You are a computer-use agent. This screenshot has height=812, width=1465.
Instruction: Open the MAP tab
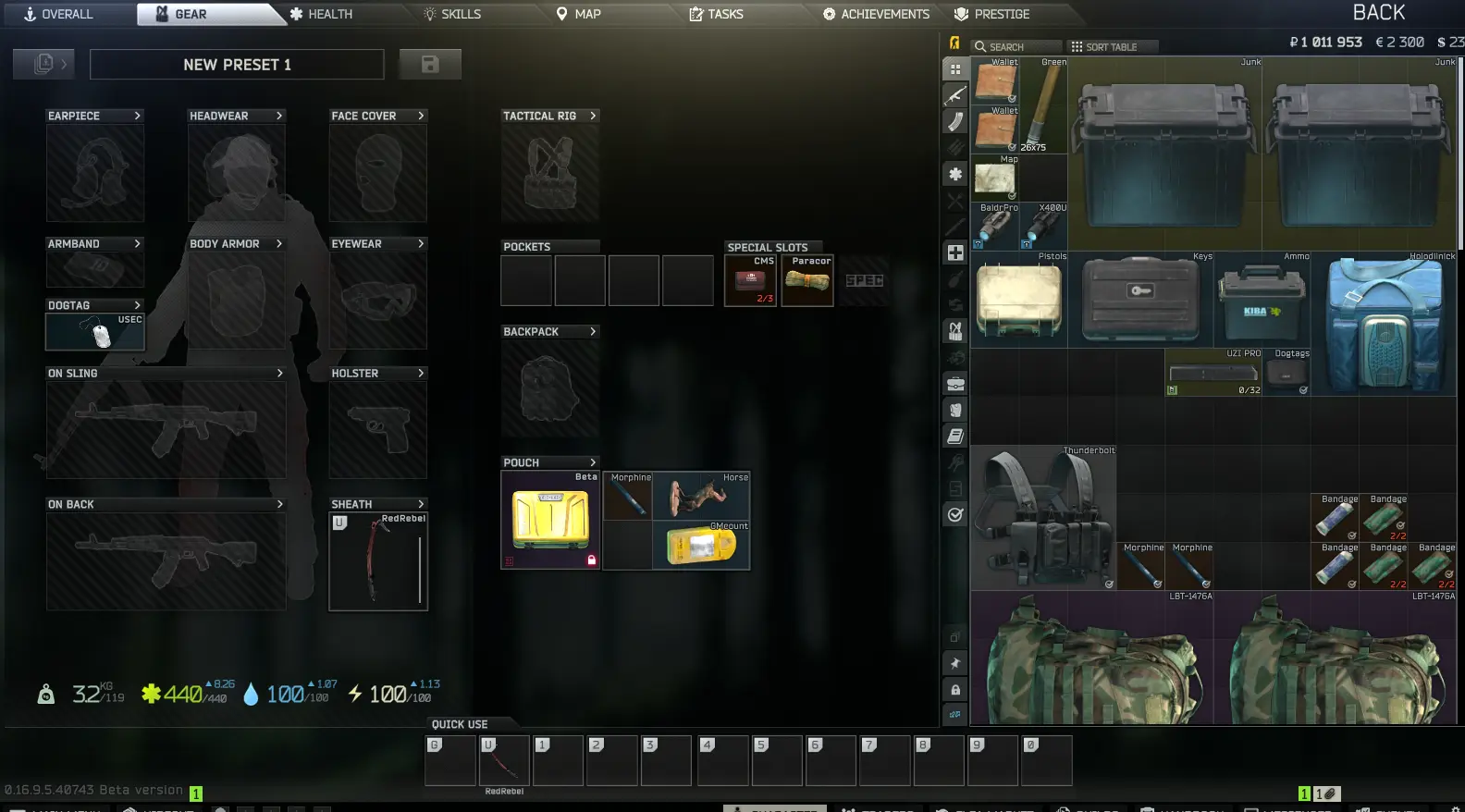pos(578,14)
